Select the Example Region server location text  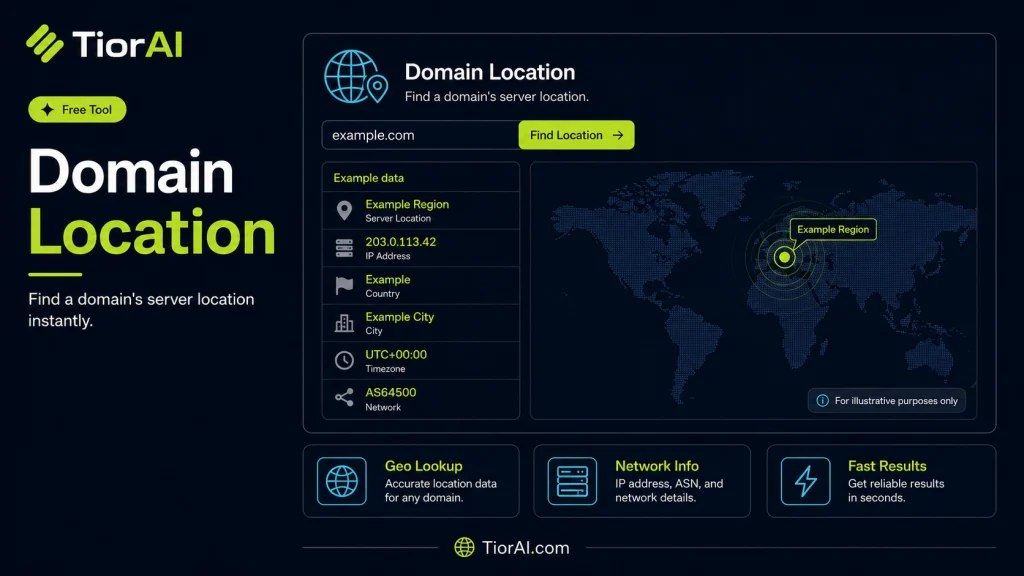pyautogui.click(x=407, y=204)
